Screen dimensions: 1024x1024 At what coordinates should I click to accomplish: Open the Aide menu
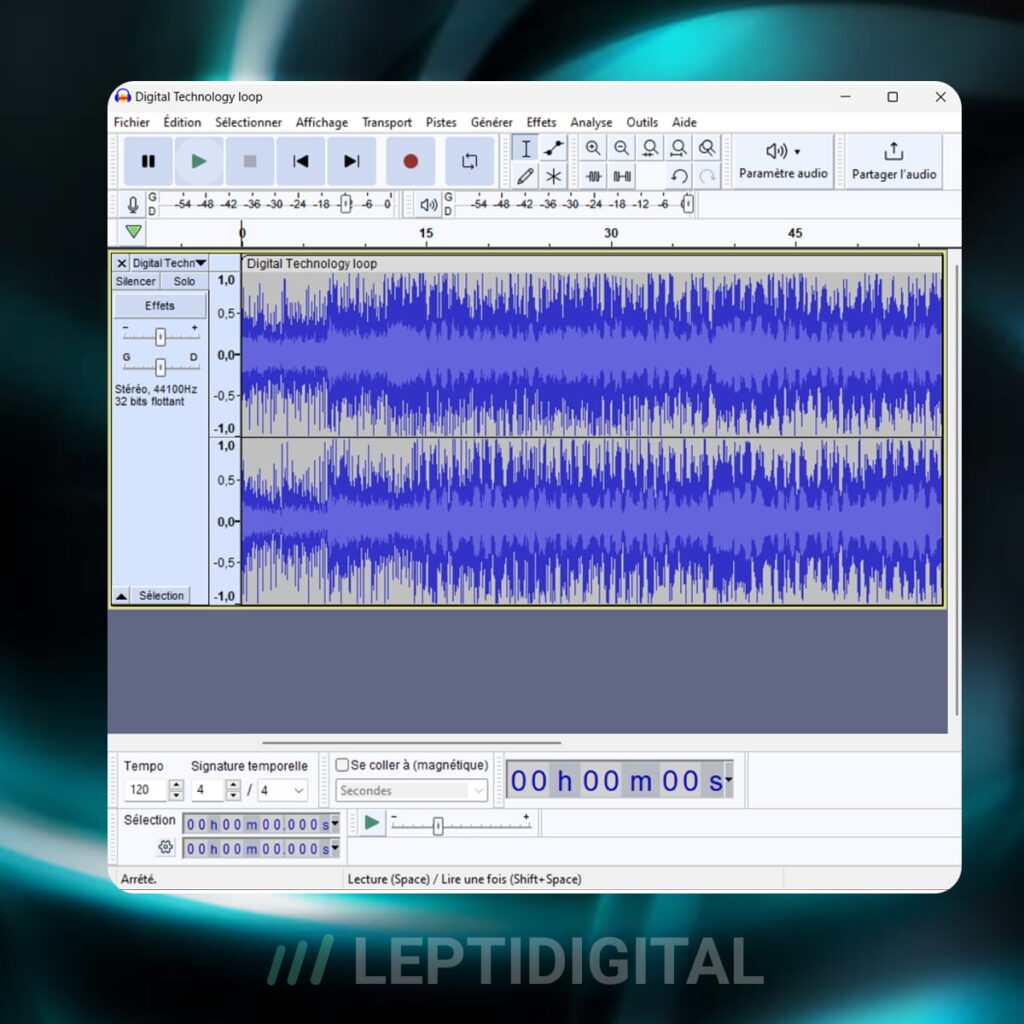[x=684, y=122]
